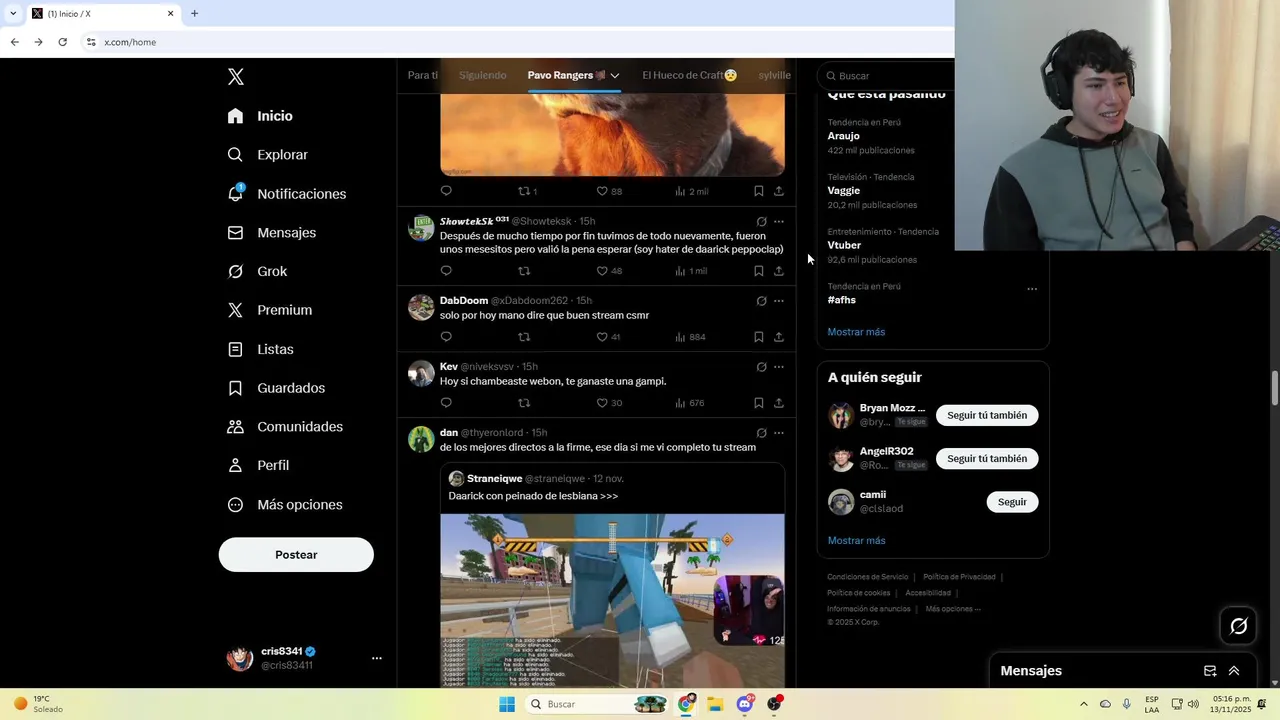1280x720 pixels.
Task: Reload the browser page
Action: [x=62, y=42]
